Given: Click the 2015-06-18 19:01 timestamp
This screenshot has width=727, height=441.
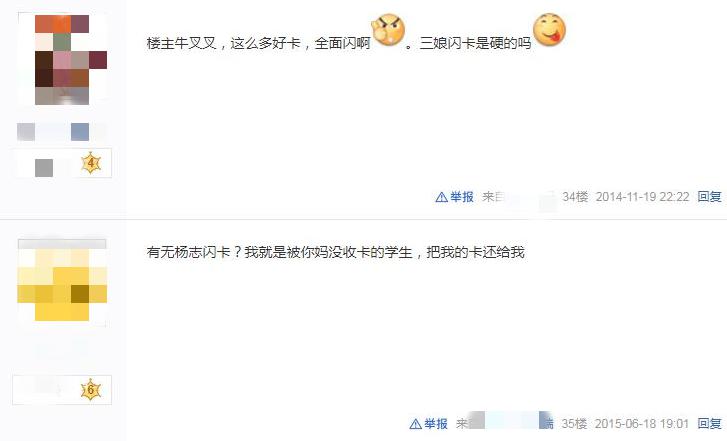Looking at the screenshot, I should (x=642, y=423).
